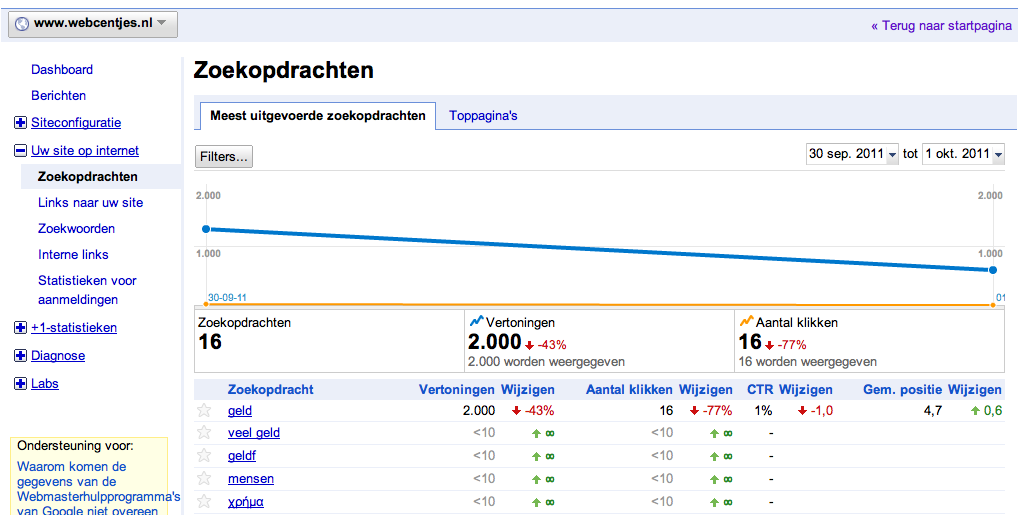Expand the Labs plus icon

click(x=20, y=384)
